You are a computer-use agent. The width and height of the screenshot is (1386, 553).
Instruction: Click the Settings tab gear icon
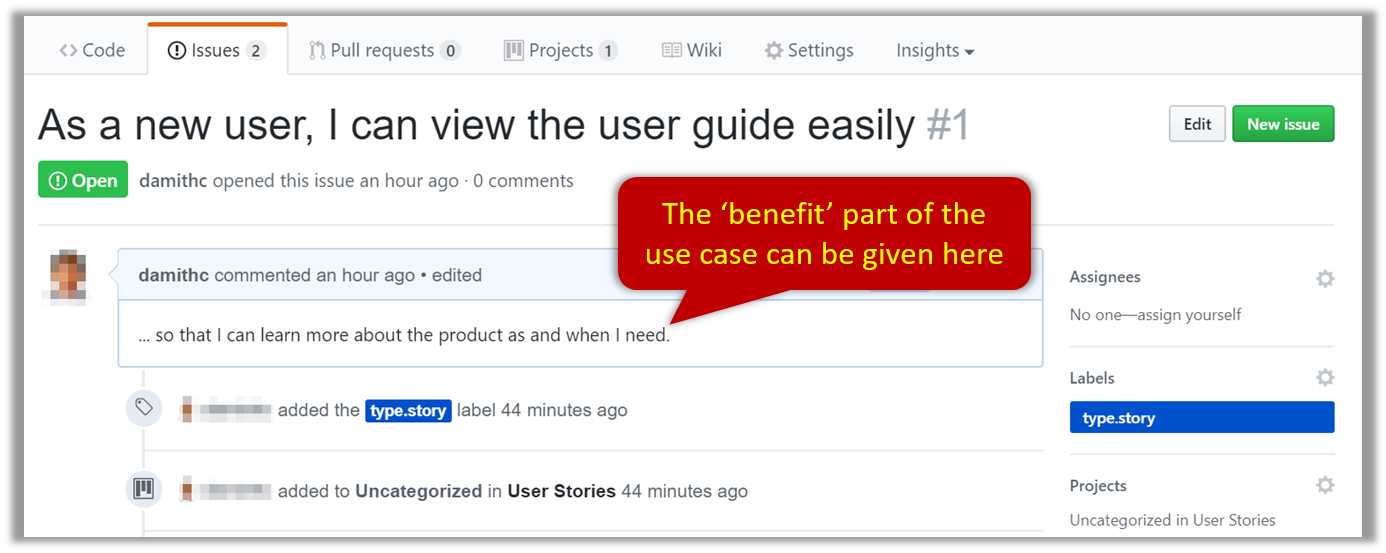(773, 51)
